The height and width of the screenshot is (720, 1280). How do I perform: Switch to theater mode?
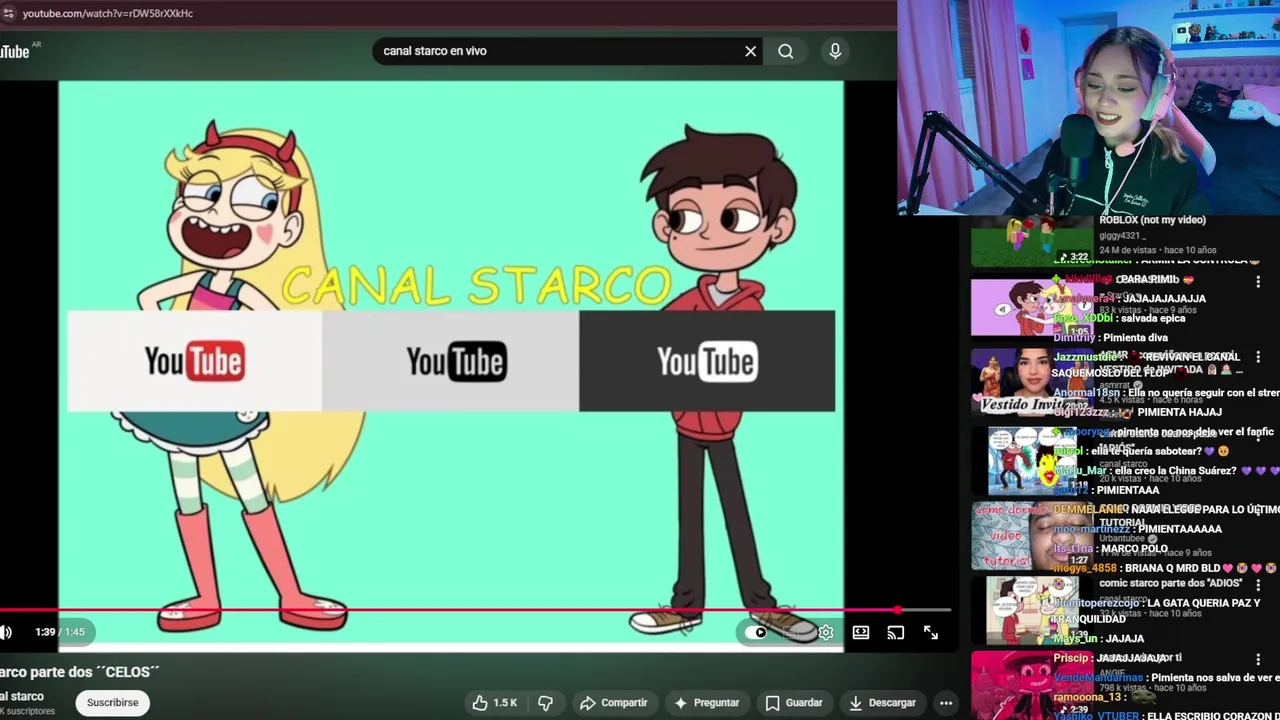click(860, 632)
